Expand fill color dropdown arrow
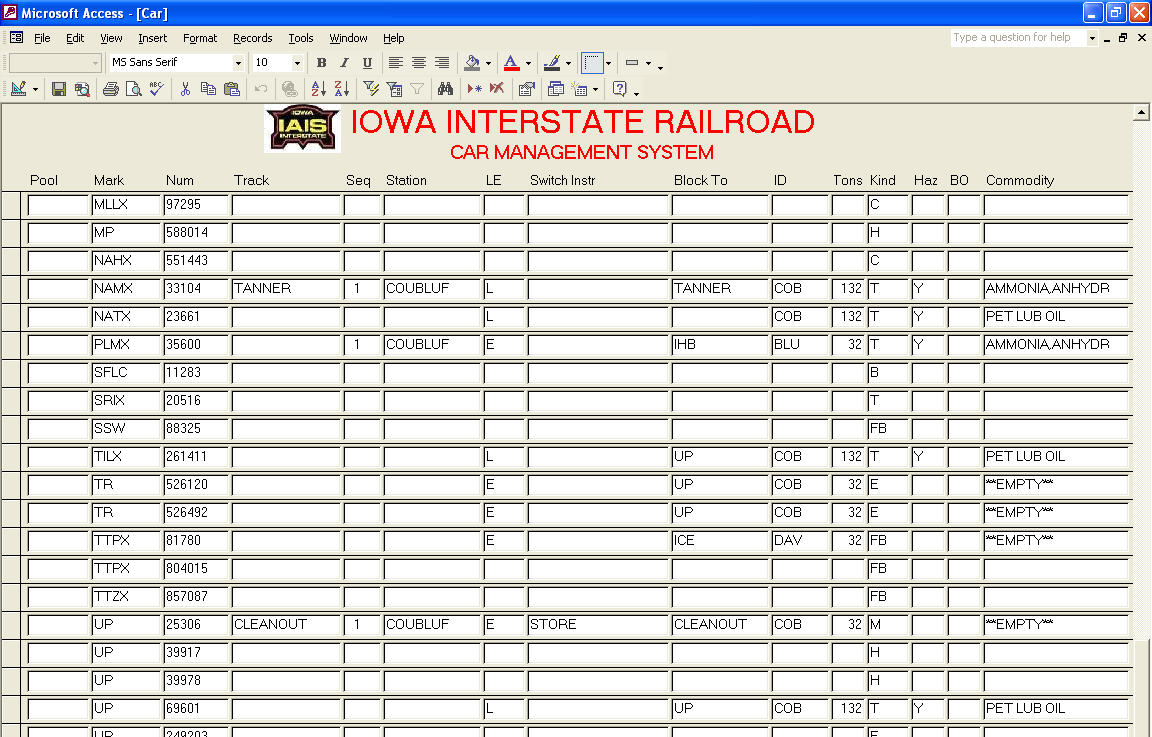This screenshot has height=737, width=1152. pos(489,63)
